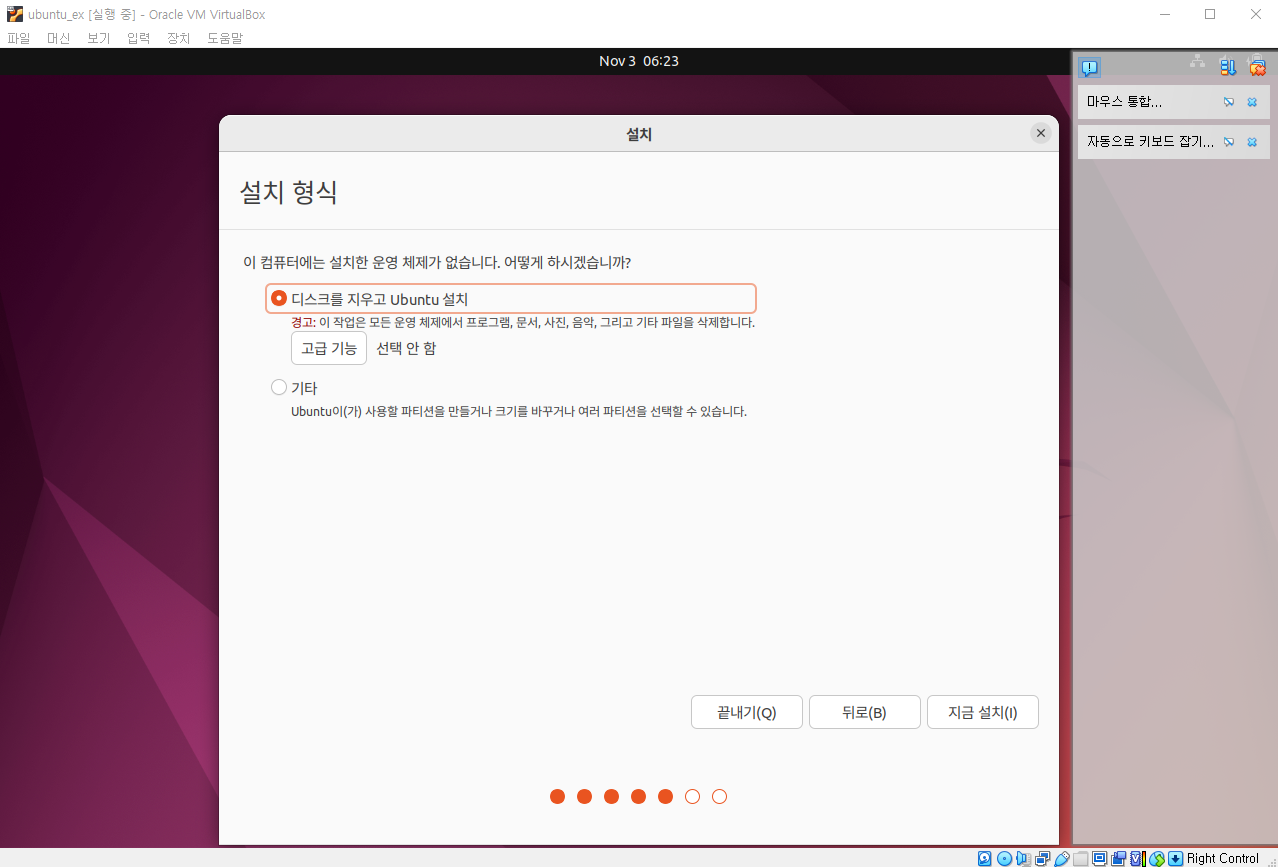This screenshot has height=867, width=1278.
Task: Close the 설치 installer dialog with X
Action: 1041,133
